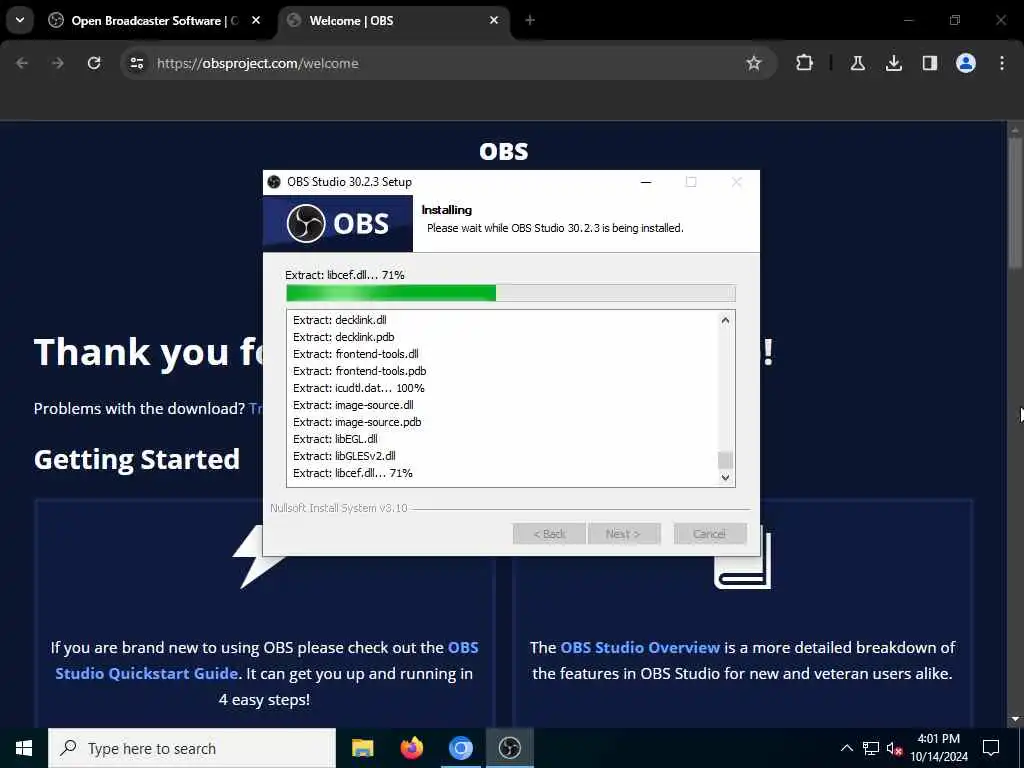Select the 'Extract: libEGL.dll' log line
The height and width of the screenshot is (768, 1024).
click(335, 439)
